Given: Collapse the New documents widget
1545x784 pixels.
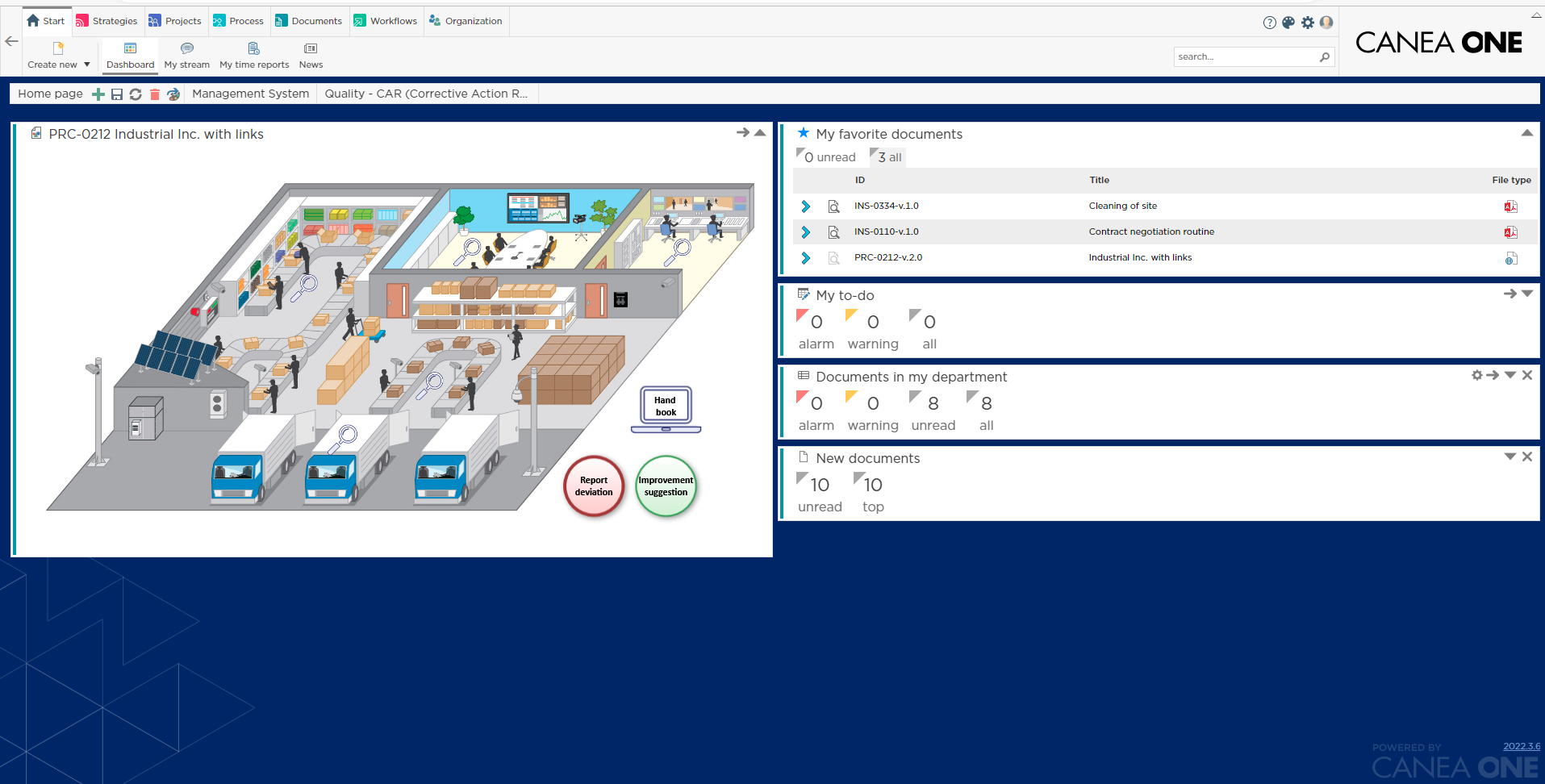Looking at the screenshot, I should pyautogui.click(x=1509, y=456).
